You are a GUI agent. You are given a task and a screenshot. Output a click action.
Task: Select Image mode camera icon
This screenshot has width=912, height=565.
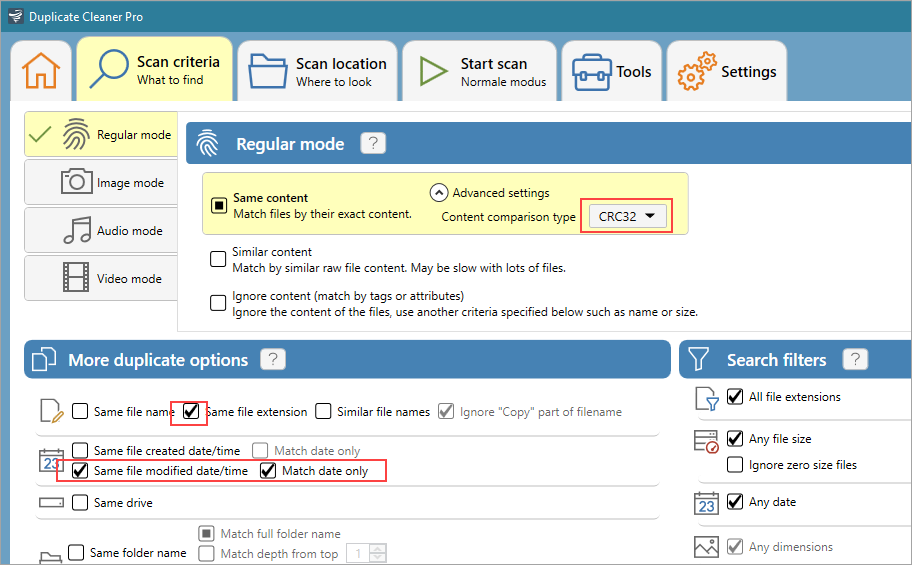tap(100, 182)
